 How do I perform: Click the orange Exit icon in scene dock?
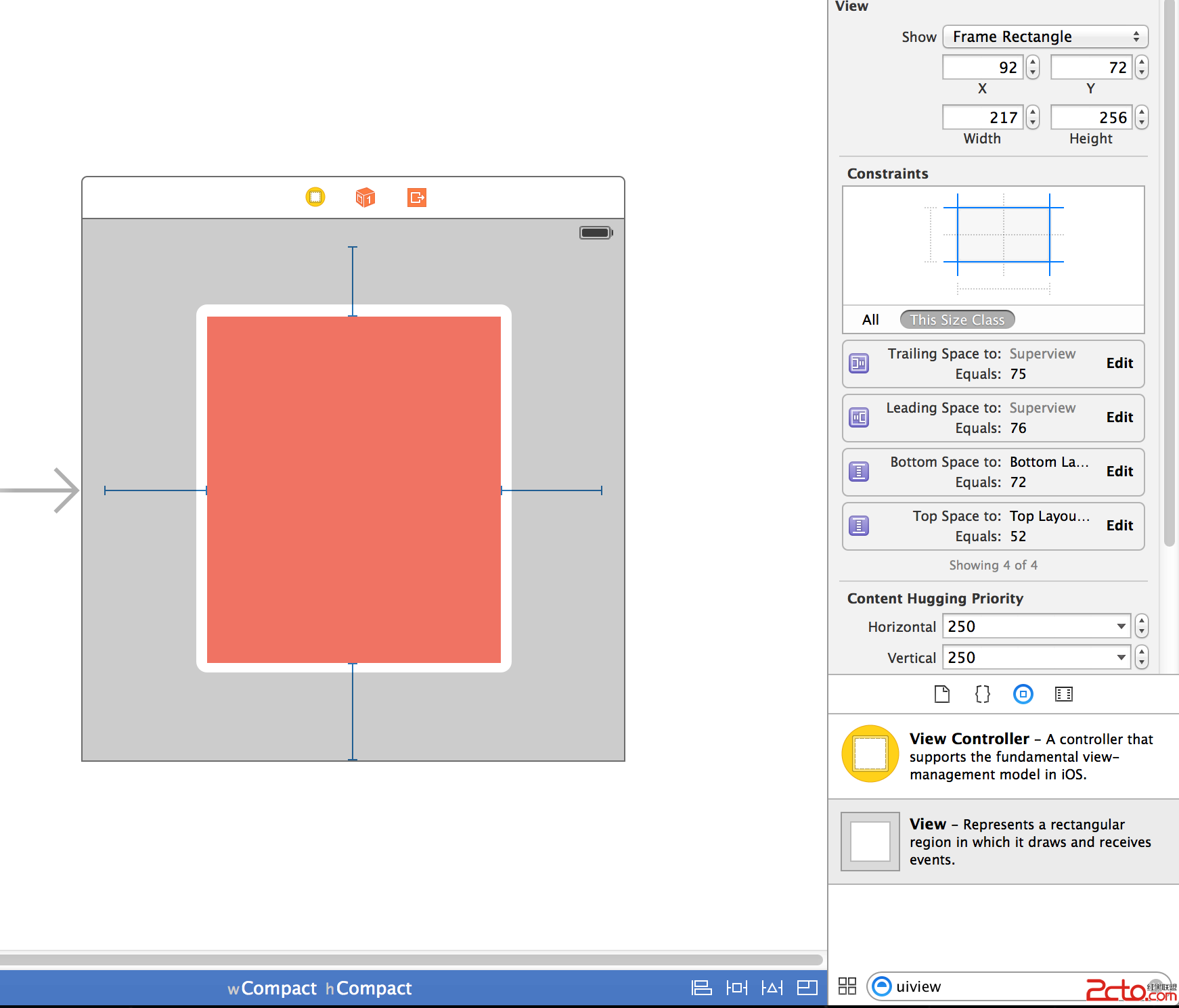click(416, 197)
